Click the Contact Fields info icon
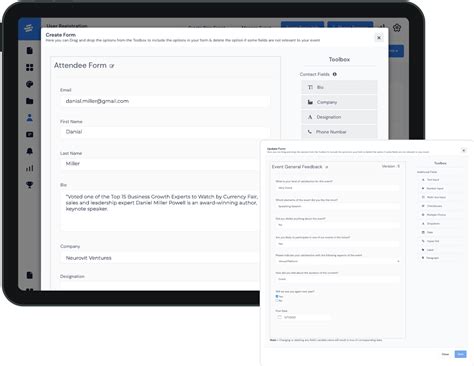This screenshot has height=366, width=474. click(335, 74)
